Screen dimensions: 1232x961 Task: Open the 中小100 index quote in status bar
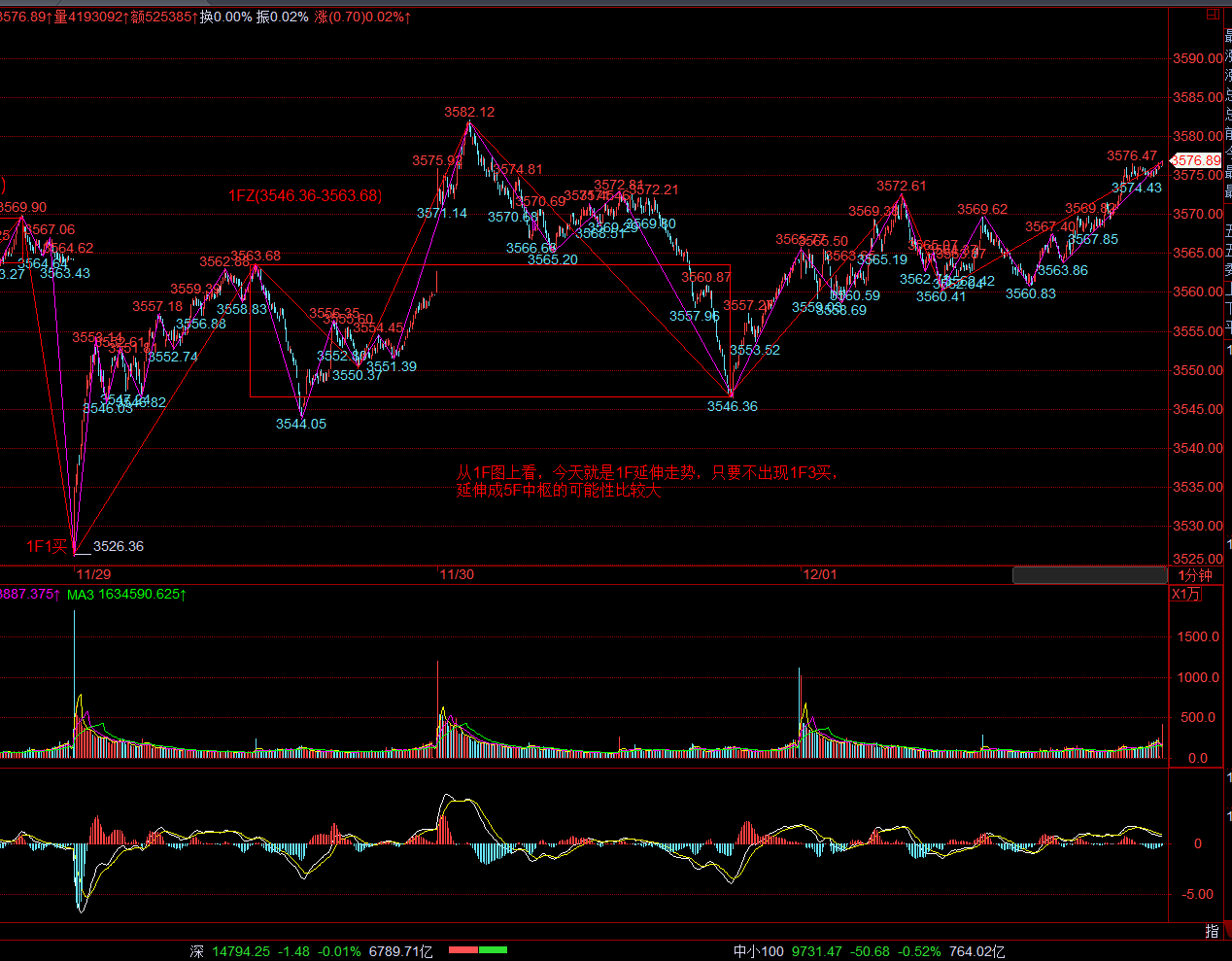[758, 951]
